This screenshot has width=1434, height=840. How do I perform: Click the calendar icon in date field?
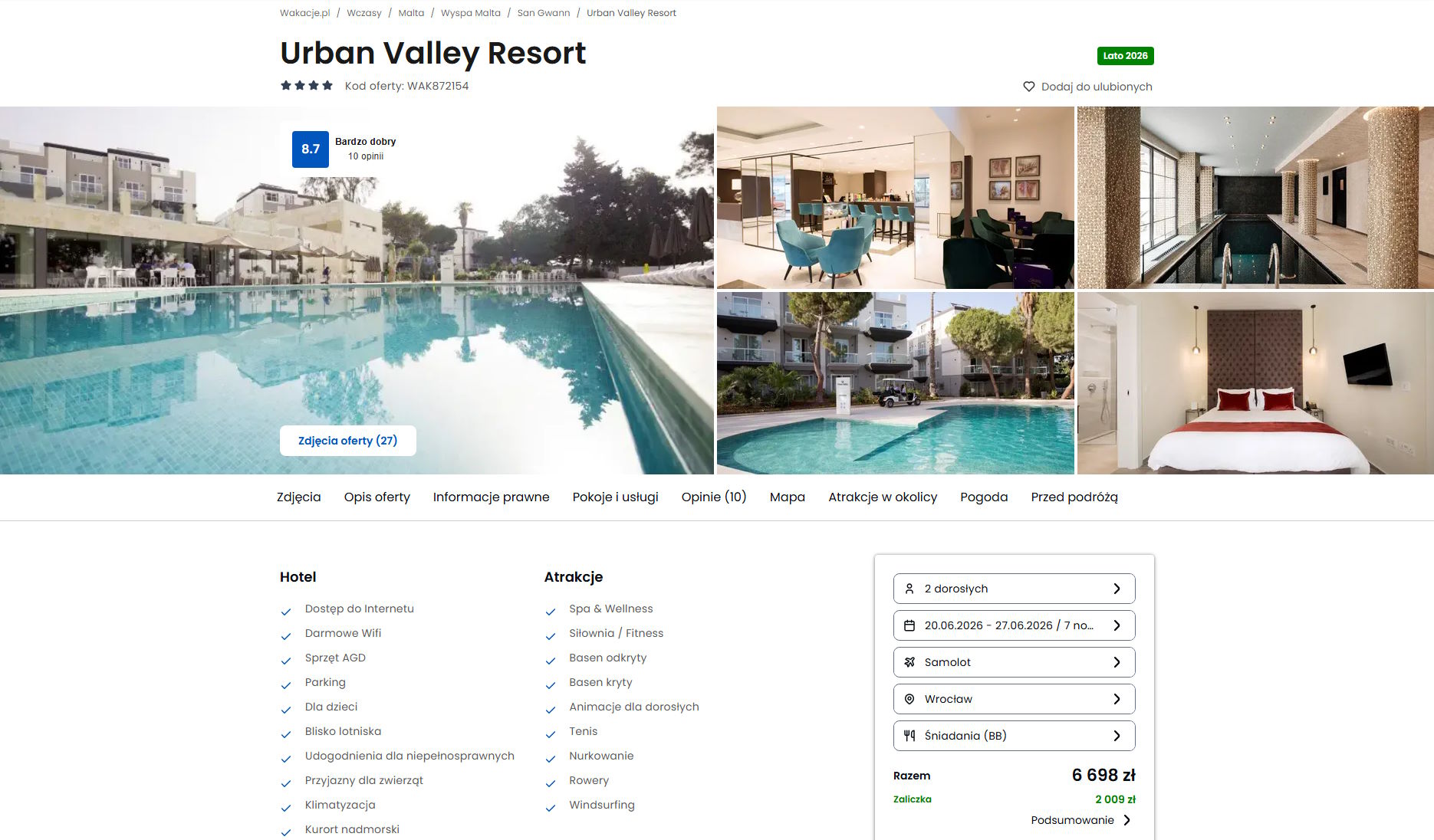pos(909,625)
